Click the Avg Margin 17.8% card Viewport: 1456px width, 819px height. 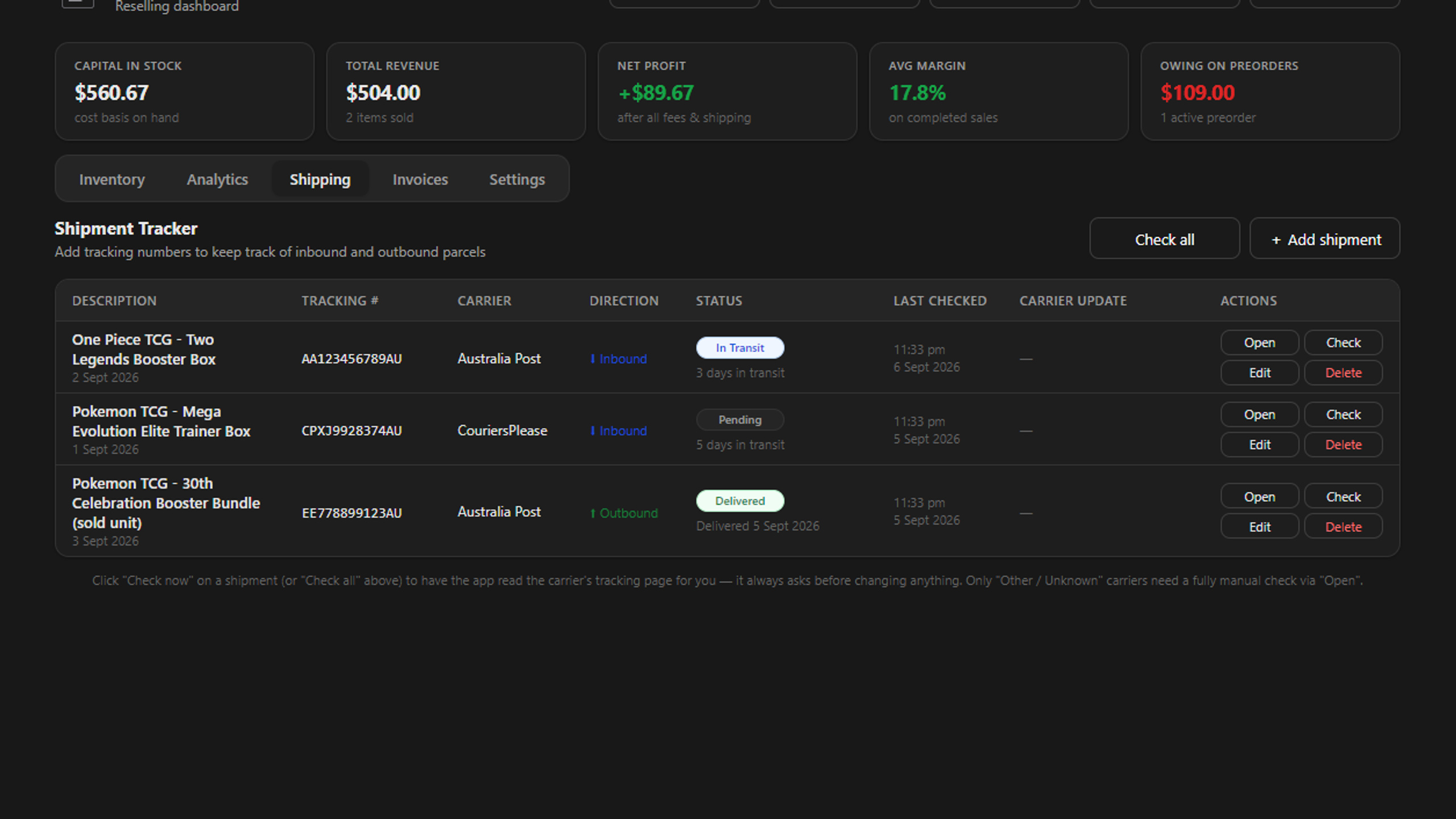[x=999, y=91]
